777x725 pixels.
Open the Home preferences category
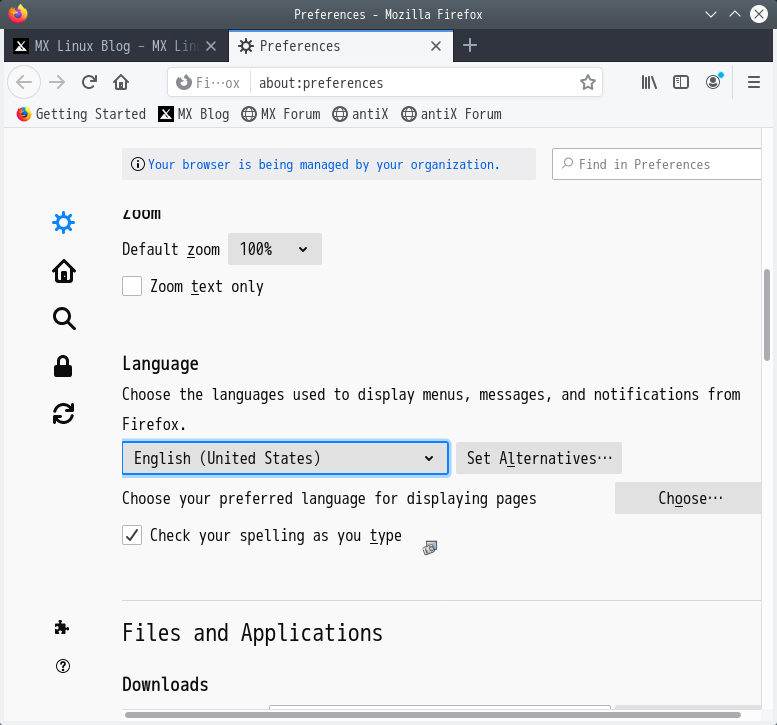[x=63, y=271]
